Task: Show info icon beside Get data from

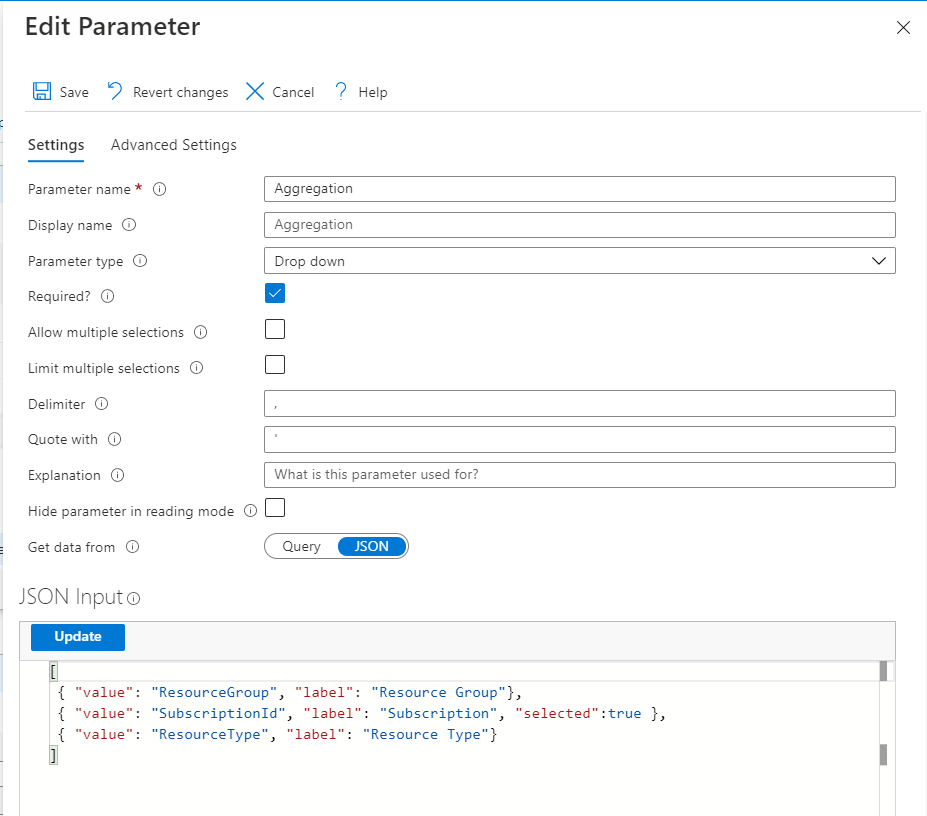Action: [x=132, y=546]
